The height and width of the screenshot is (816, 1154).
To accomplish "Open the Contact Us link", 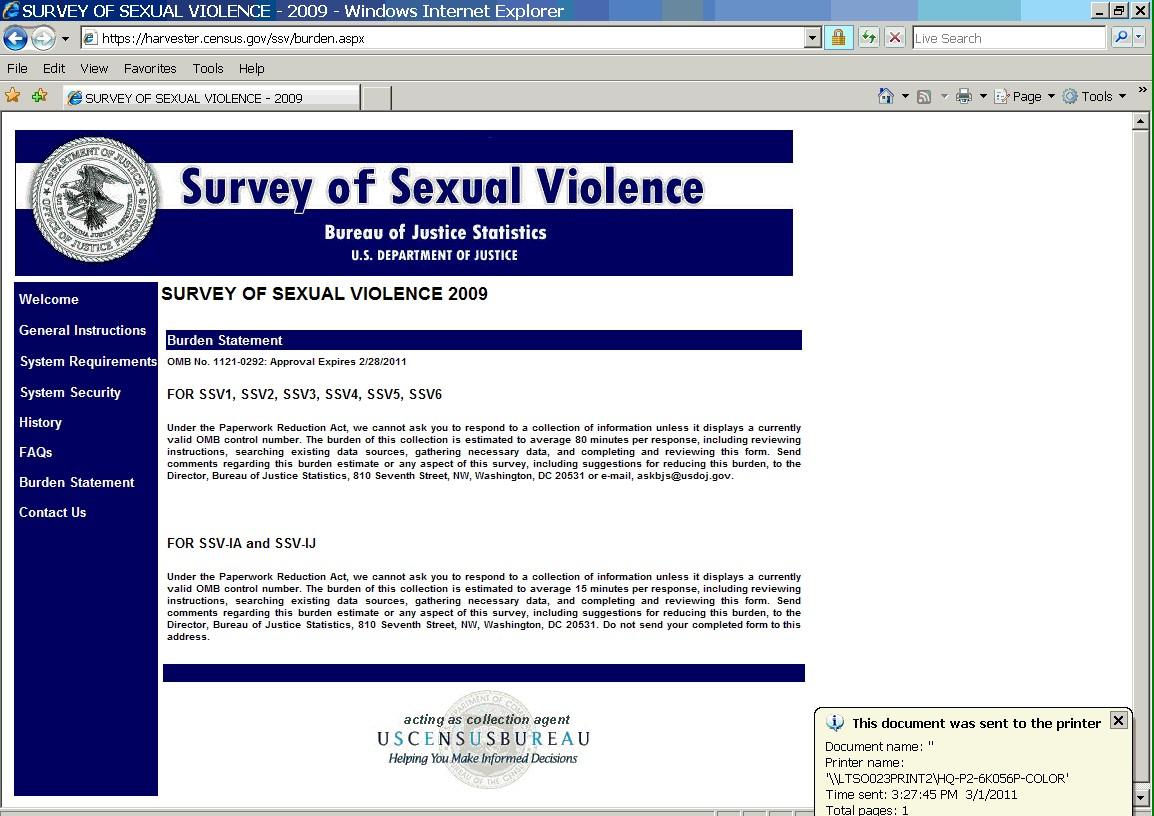I will coord(52,512).
